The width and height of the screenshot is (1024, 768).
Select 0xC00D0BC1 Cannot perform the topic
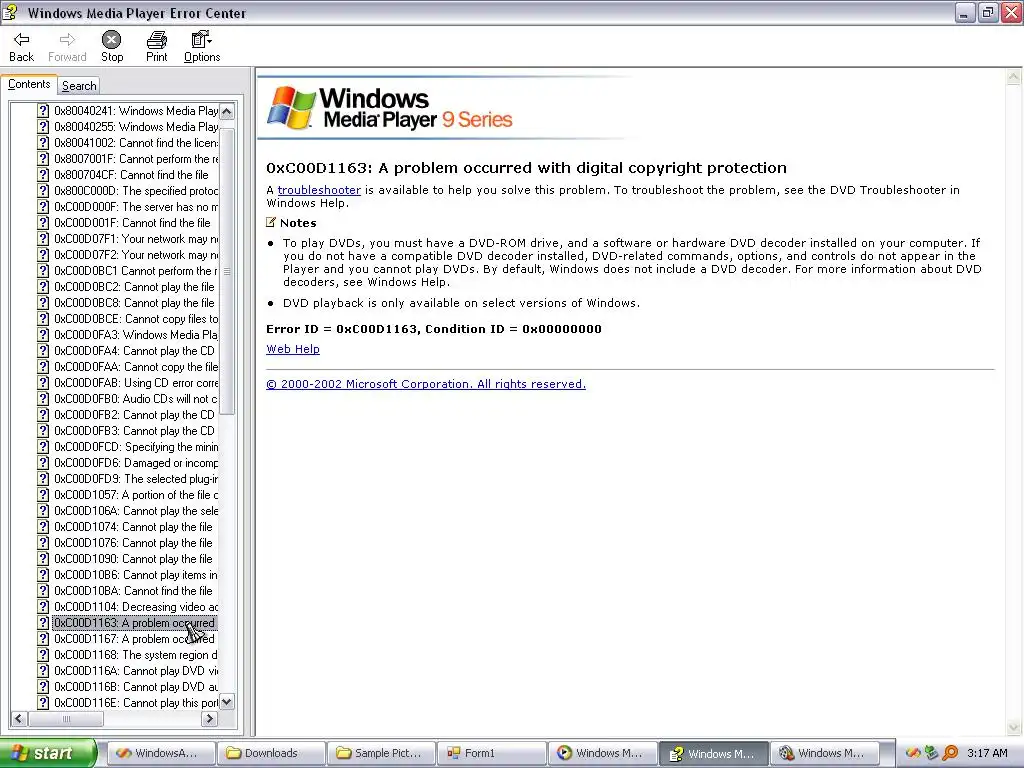[136, 271]
